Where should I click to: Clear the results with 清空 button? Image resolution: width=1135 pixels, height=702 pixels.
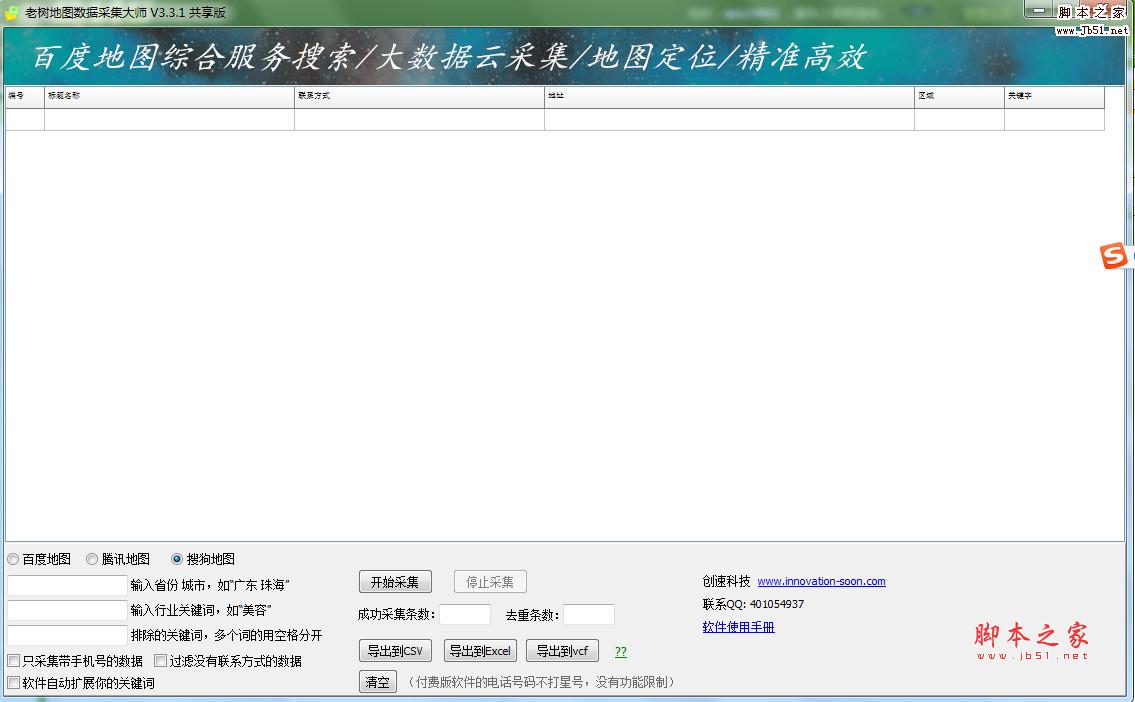(x=378, y=682)
